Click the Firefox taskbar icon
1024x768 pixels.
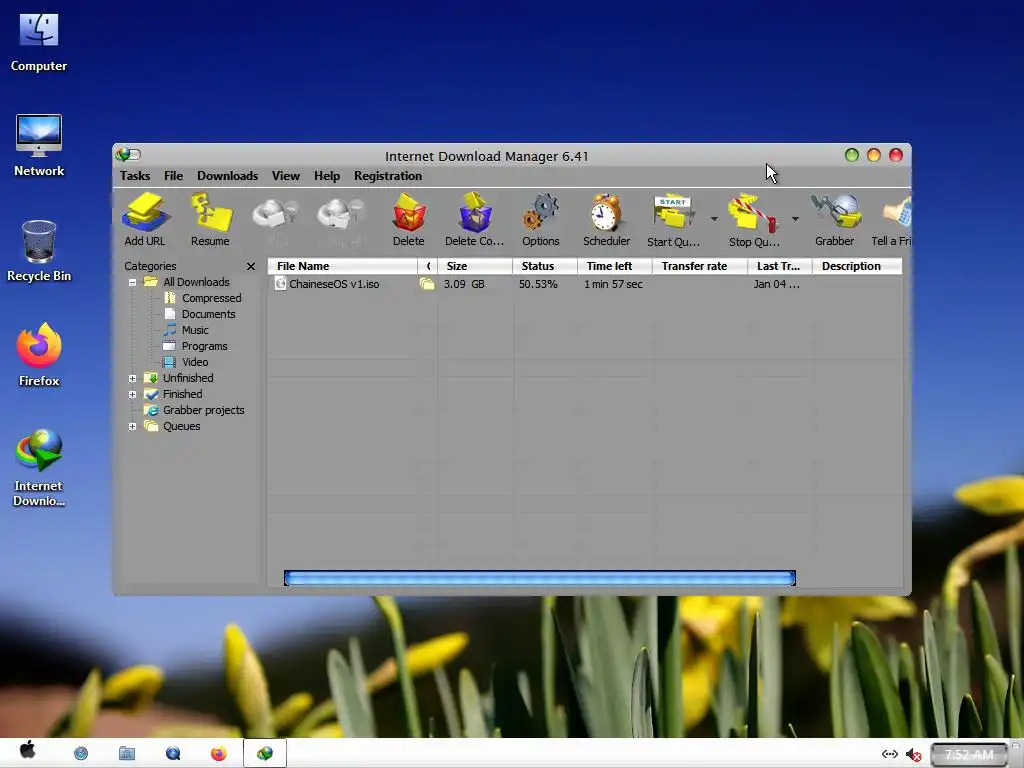coord(219,754)
